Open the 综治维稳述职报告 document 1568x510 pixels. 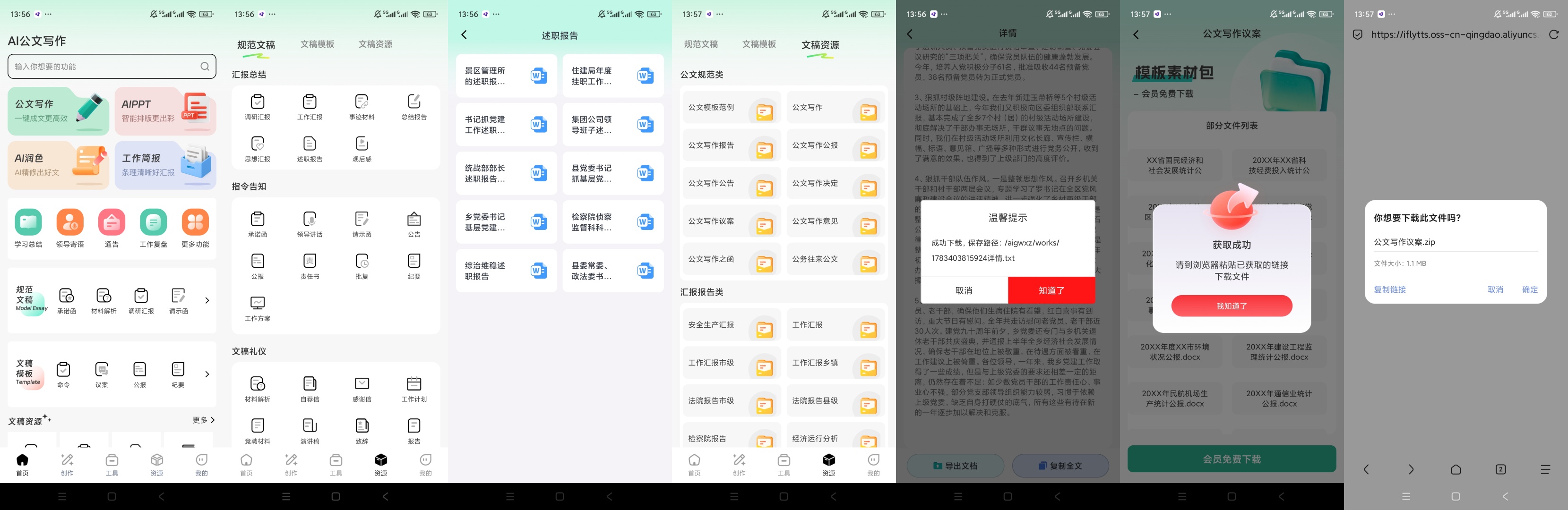pos(507,271)
